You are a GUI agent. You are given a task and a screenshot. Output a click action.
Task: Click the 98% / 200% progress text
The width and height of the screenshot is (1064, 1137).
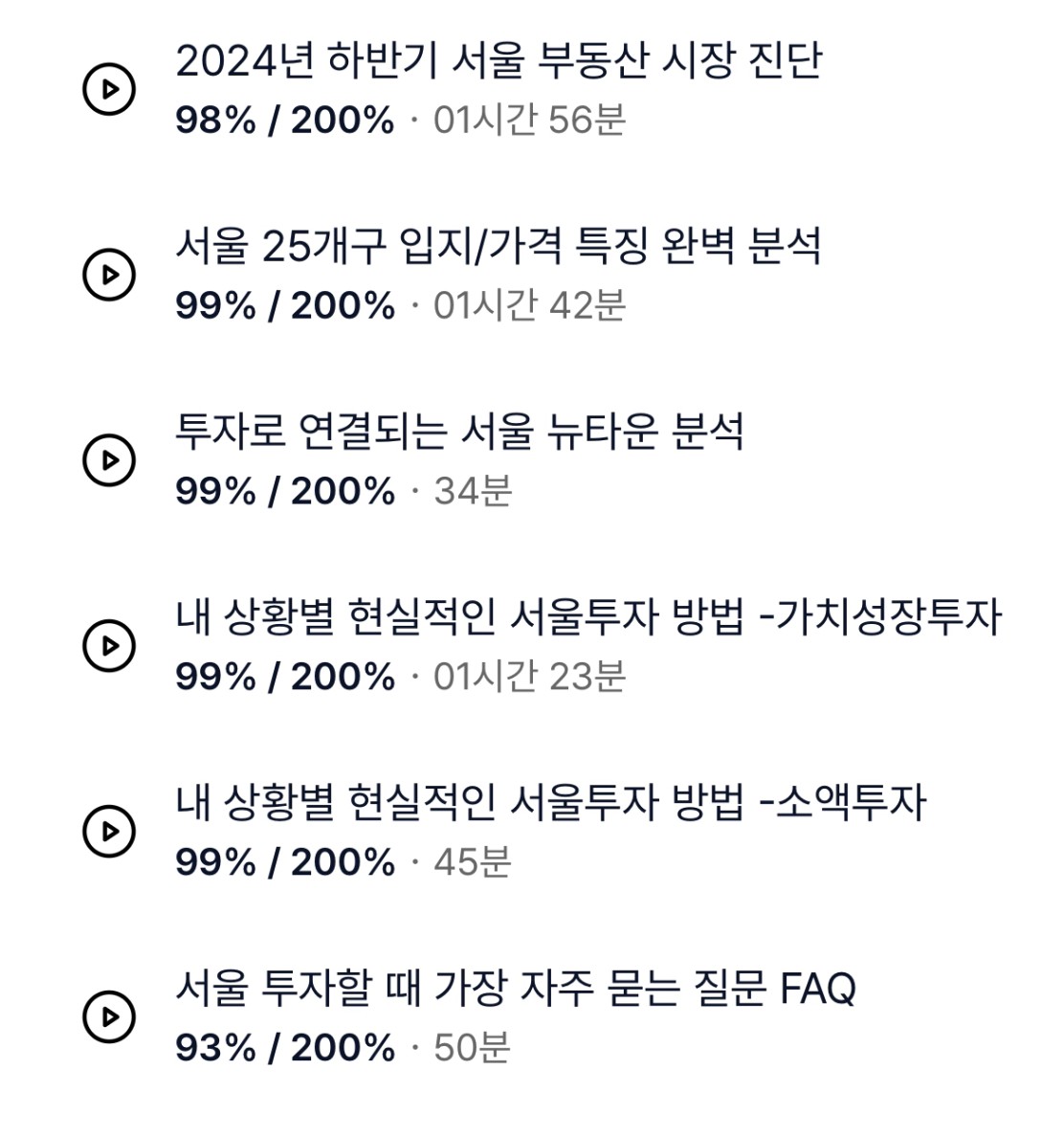click(285, 121)
